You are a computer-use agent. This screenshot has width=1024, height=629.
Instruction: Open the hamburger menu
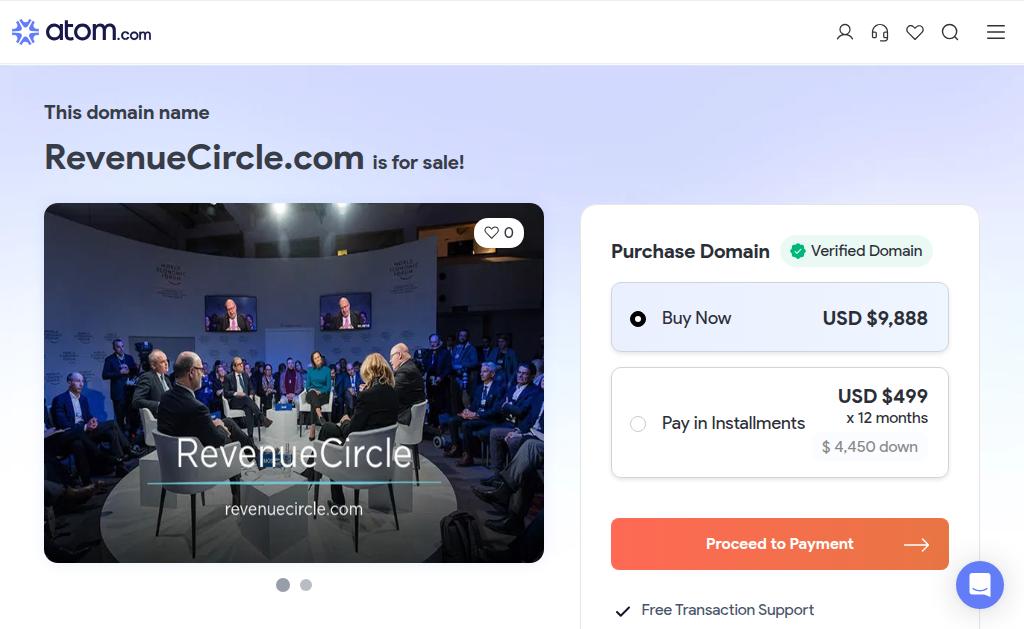pyautogui.click(x=996, y=32)
